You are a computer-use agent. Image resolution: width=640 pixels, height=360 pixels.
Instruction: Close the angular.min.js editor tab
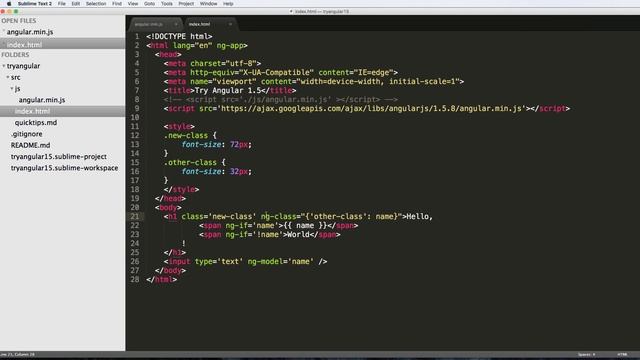[x=176, y=24]
